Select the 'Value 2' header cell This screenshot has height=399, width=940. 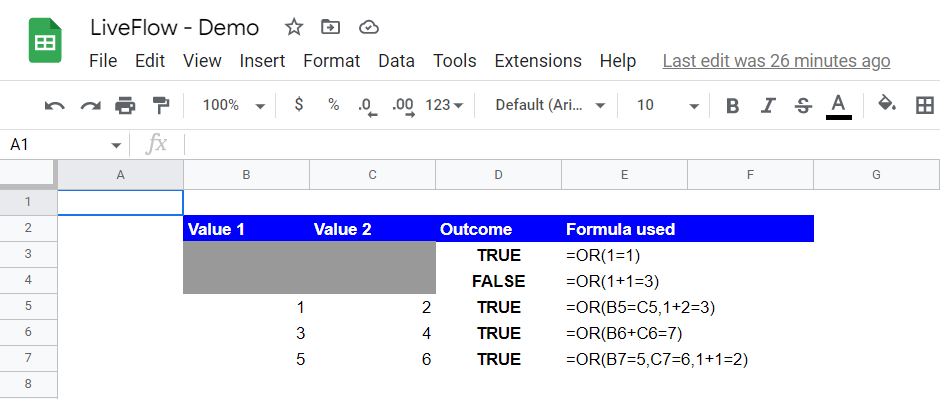372,229
